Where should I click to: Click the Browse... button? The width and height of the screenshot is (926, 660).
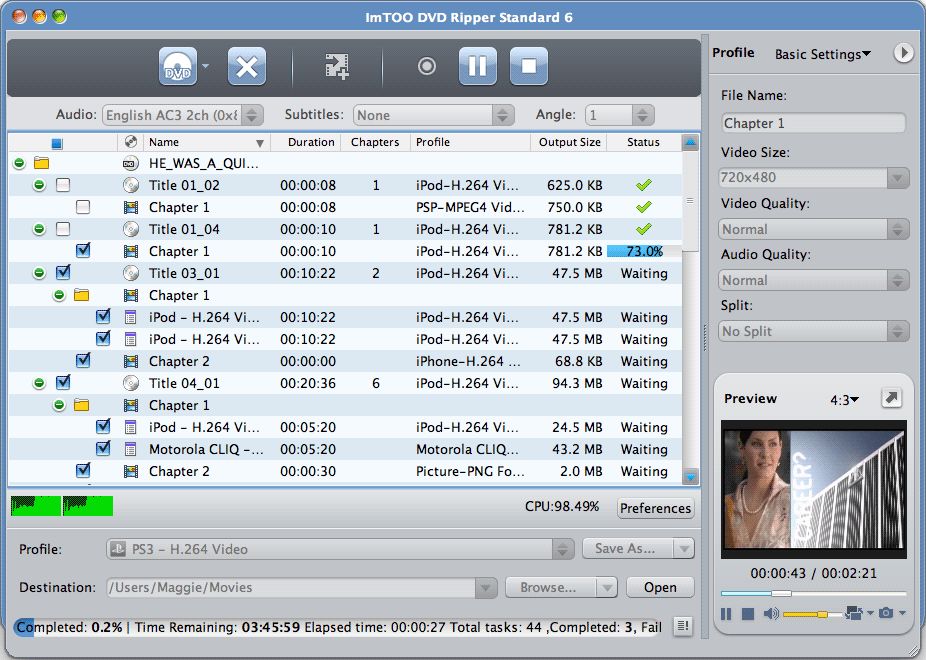click(550, 587)
